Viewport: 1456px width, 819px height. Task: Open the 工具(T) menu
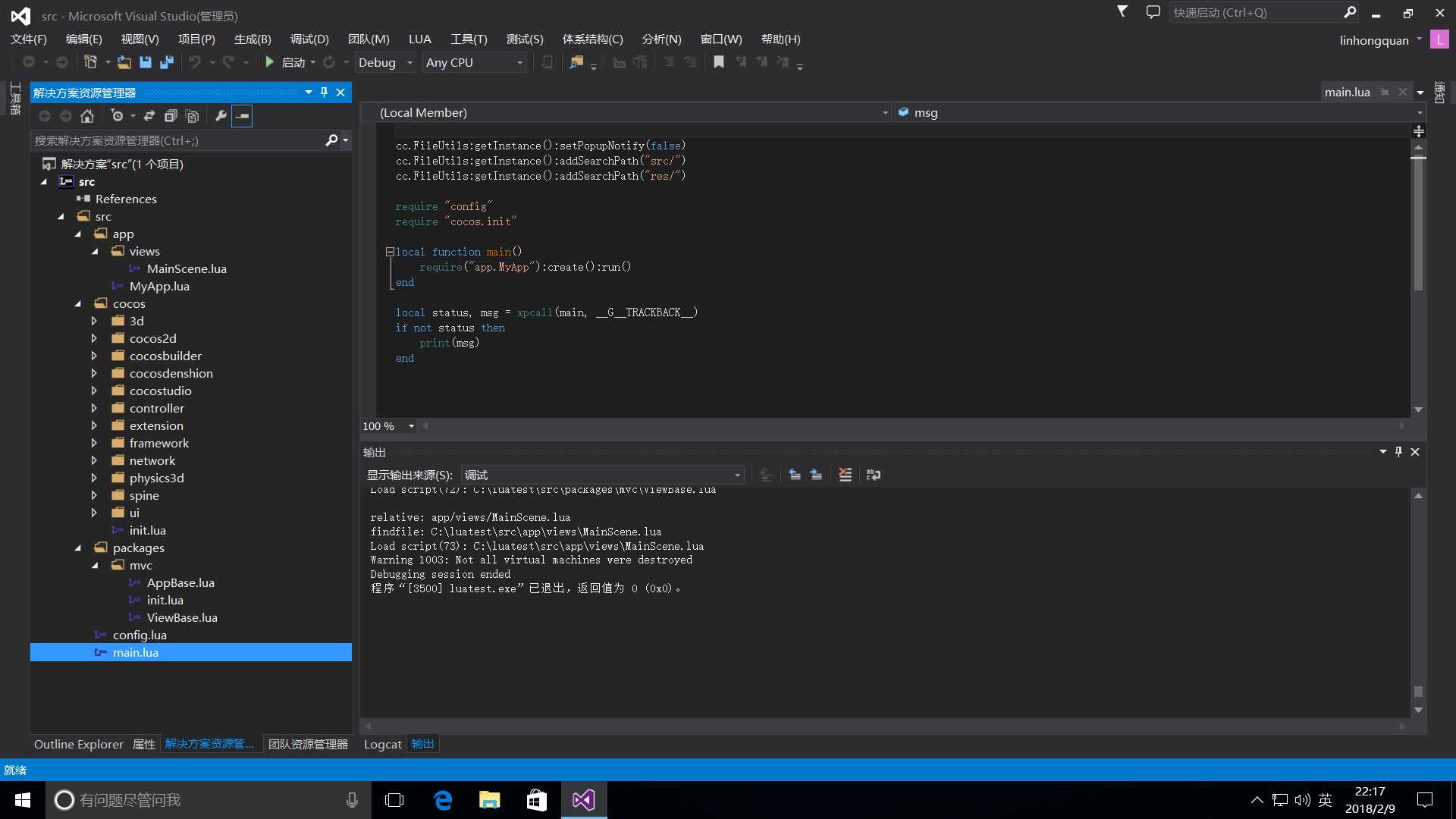click(469, 39)
